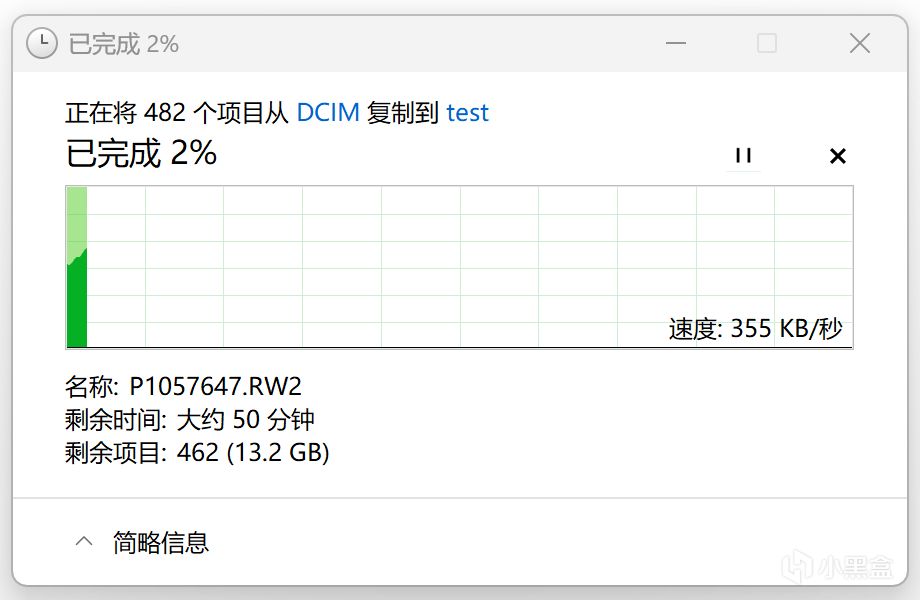
Task: Close the copy progress window
Action: click(x=859, y=43)
